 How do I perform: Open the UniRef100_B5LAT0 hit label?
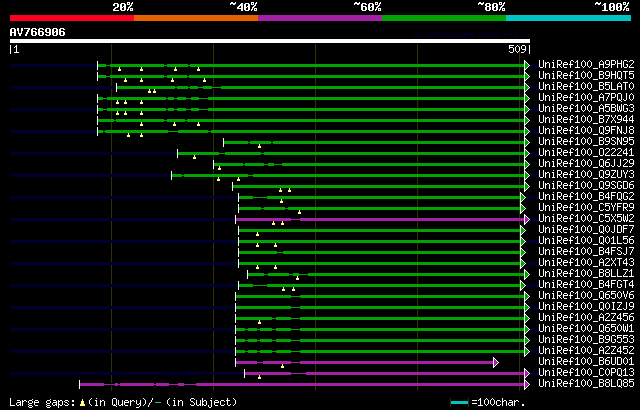tap(586, 86)
